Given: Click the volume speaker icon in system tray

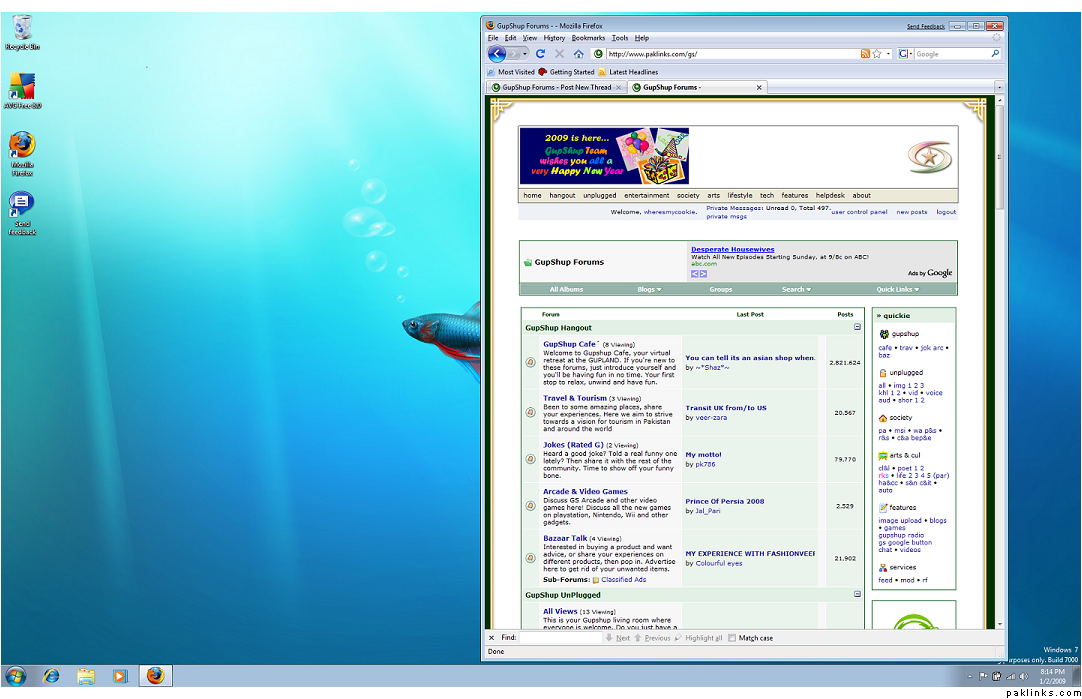Looking at the screenshot, I should point(1024,677).
